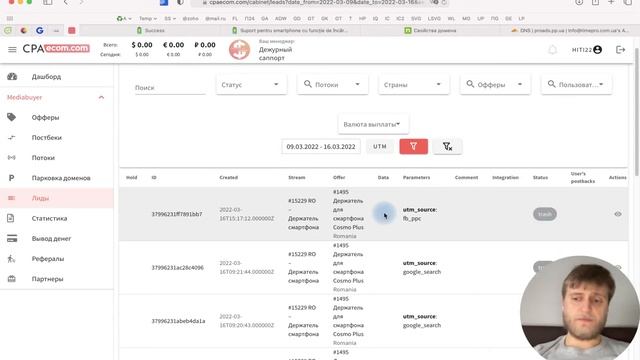Click the manager avatar image
The height and width of the screenshot is (360, 640).
tap(239, 50)
